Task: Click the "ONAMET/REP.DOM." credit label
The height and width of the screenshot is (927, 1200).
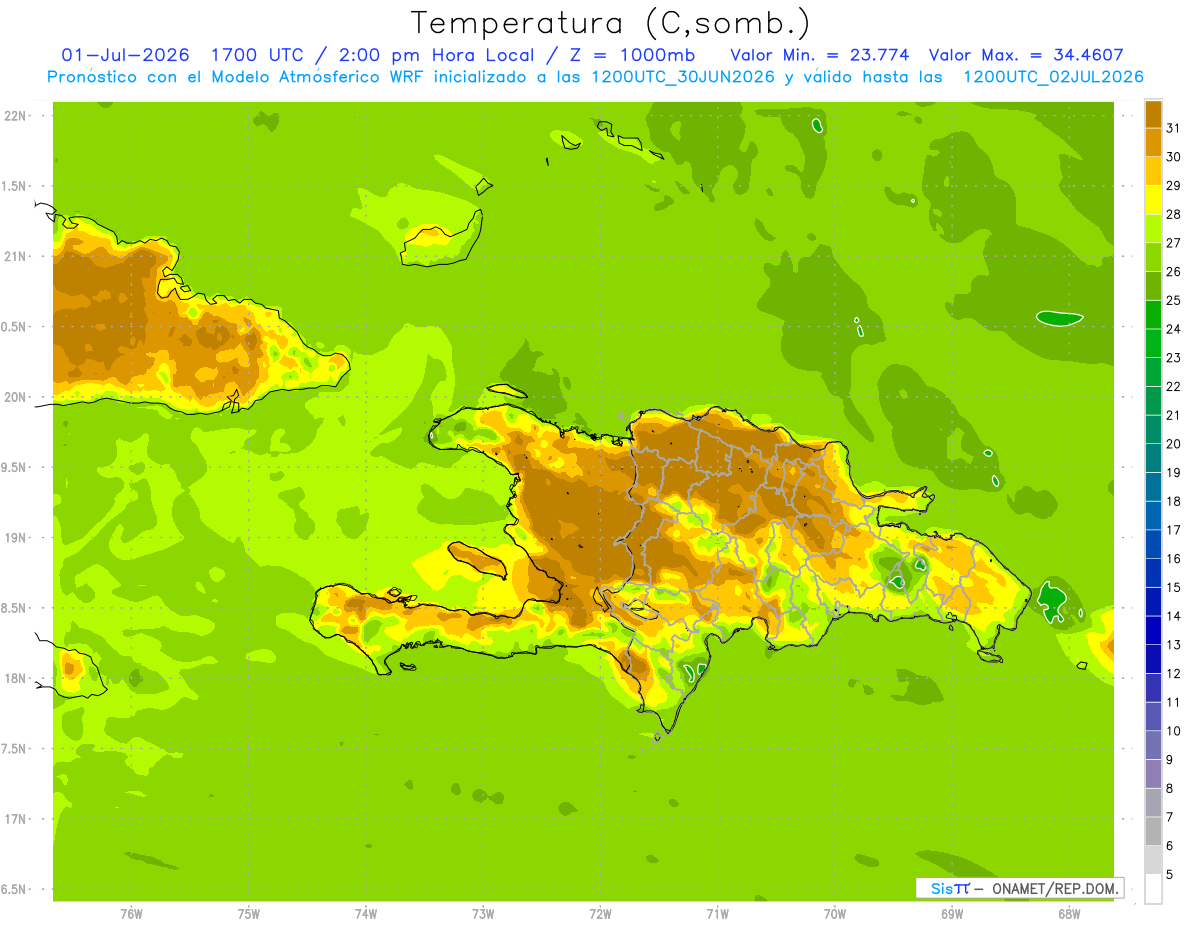Action: coord(1056,888)
